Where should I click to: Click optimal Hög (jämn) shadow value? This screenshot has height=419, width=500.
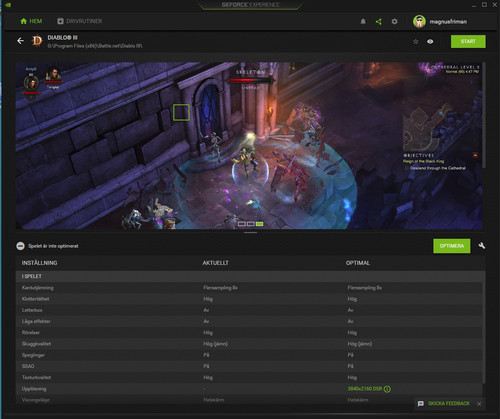coord(359,344)
